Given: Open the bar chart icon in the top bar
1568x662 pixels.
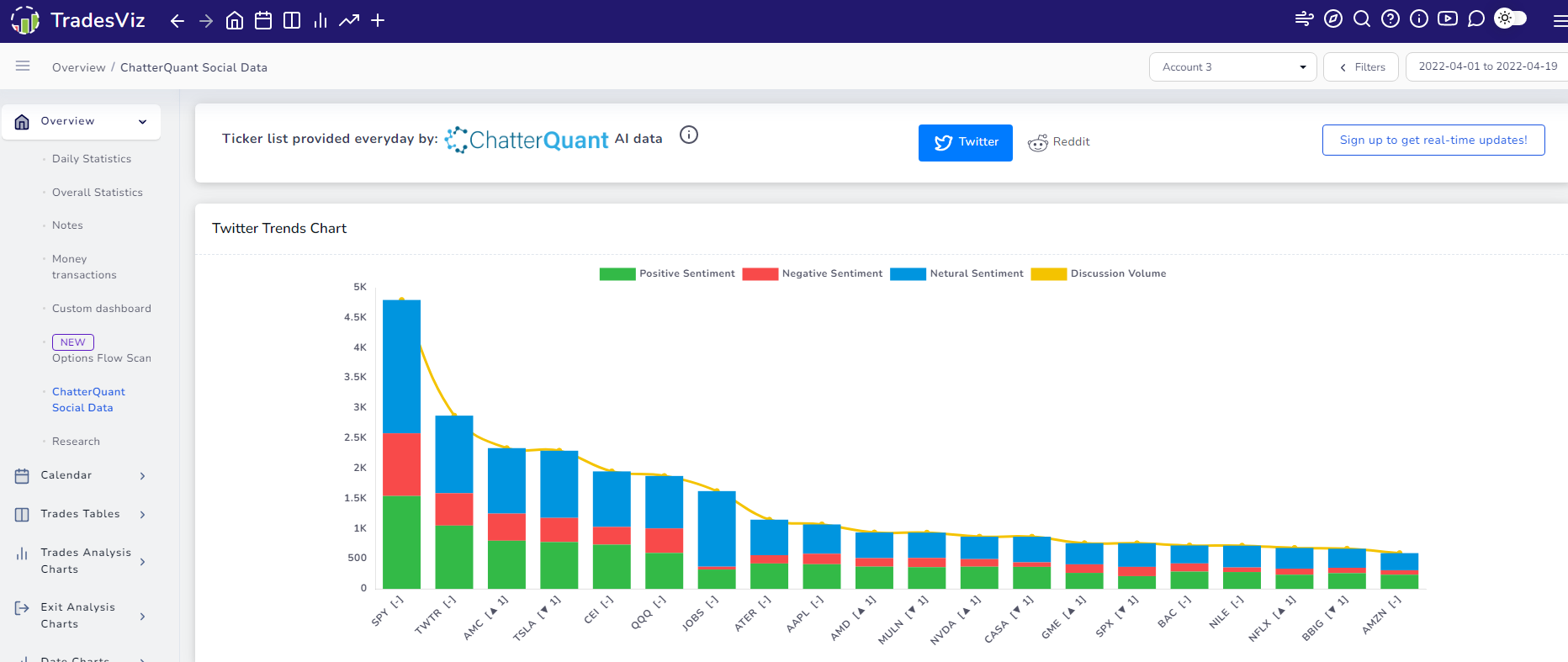Looking at the screenshot, I should [x=320, y=20].
